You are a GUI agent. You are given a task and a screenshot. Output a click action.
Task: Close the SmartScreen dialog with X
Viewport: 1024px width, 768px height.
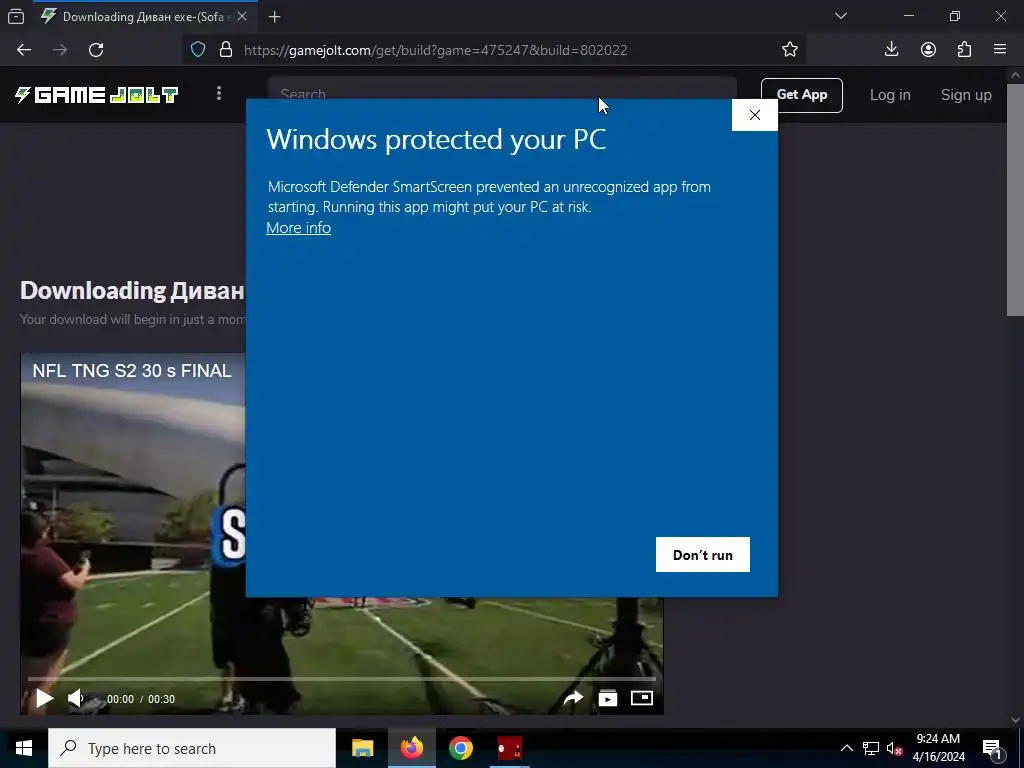click(754, 115)
